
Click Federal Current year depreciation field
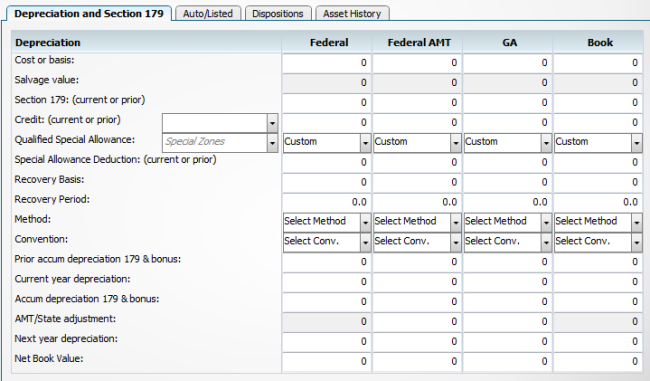click(326, 282)
